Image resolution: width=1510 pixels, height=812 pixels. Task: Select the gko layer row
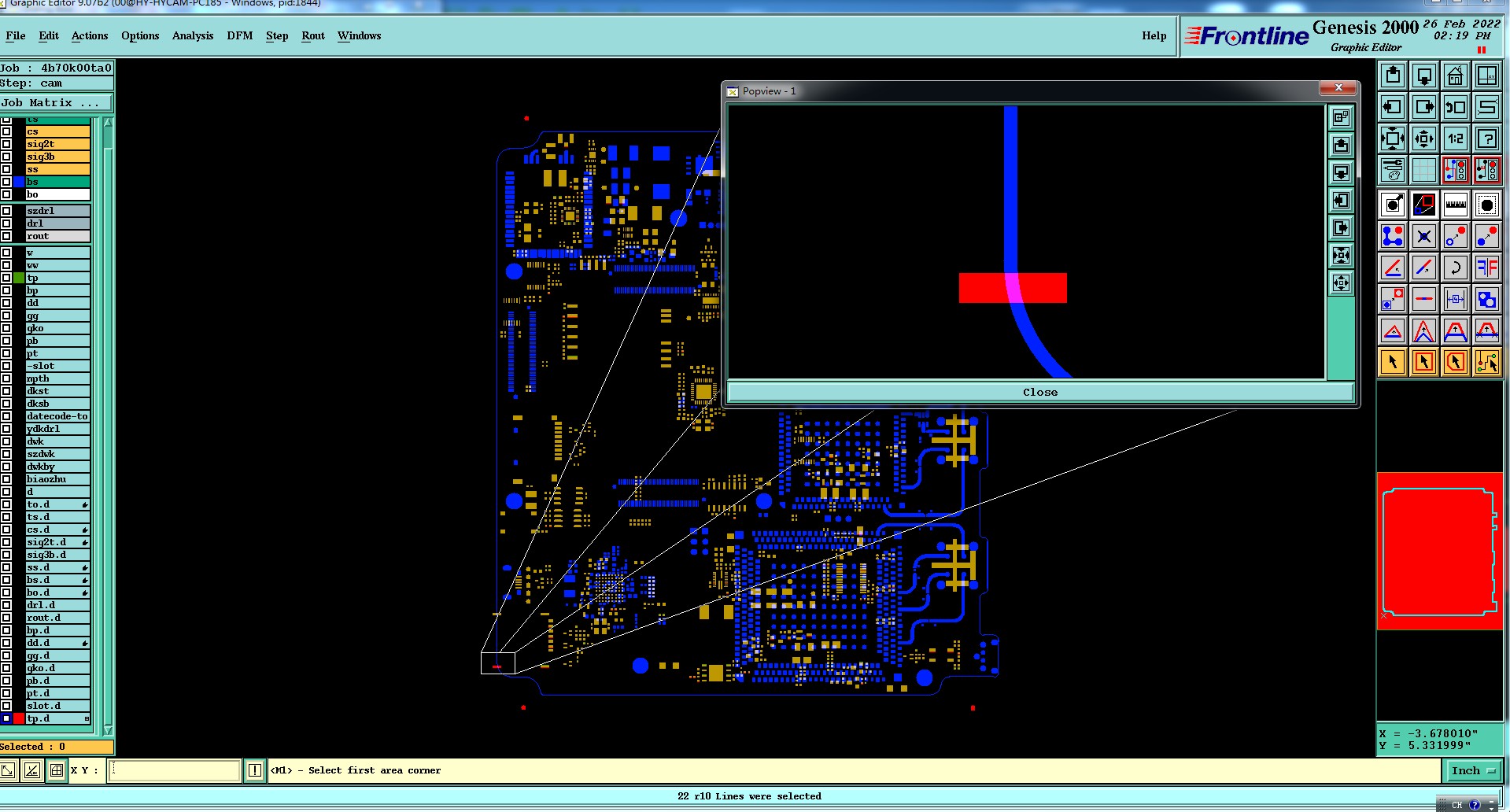[57, 328]
